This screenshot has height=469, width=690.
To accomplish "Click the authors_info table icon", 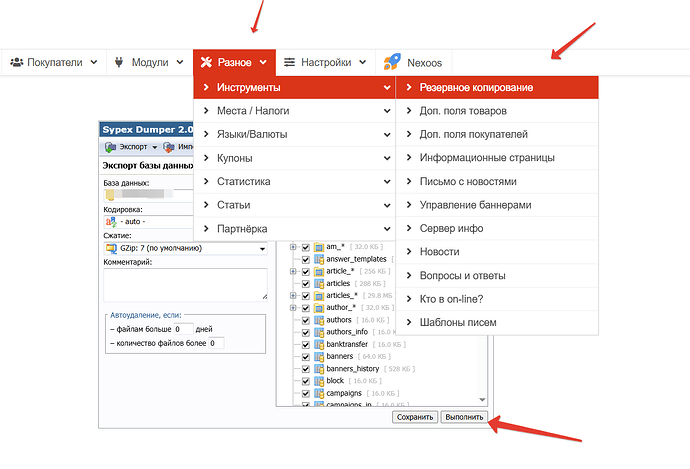I will tap(319, 332).
